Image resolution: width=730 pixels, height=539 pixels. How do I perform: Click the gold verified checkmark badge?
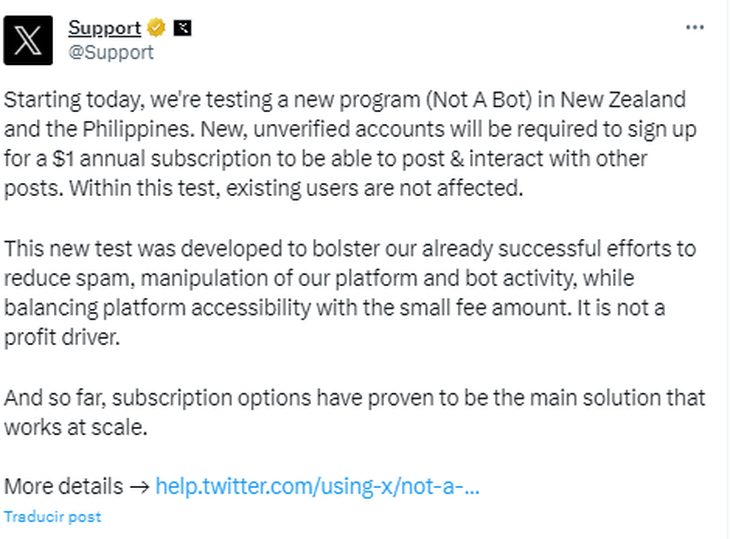pos(156,28)
